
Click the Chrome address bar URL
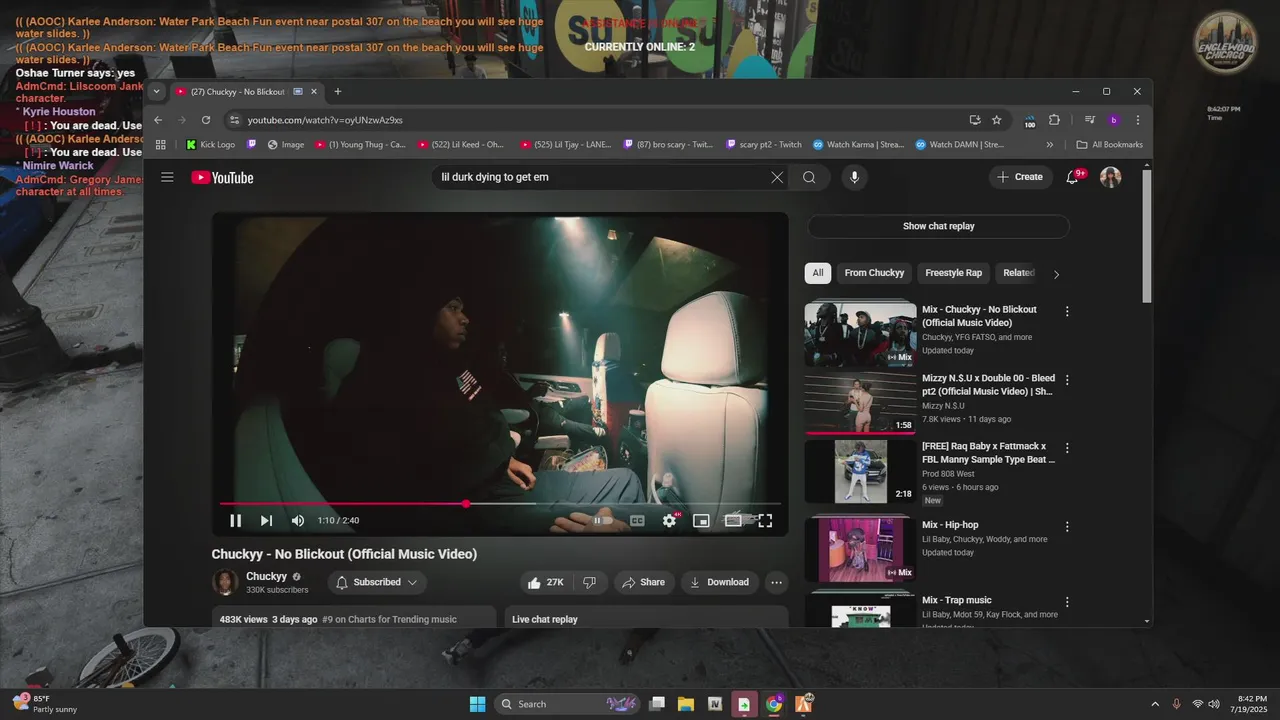point(325,120)
